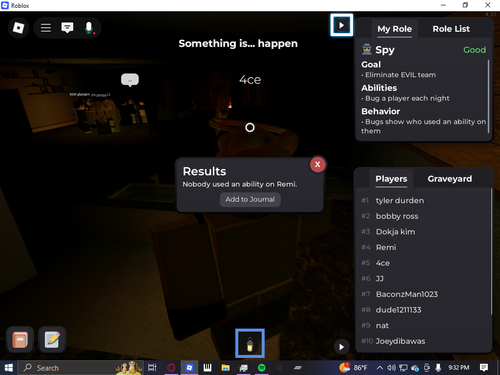This screenshot has width=500, height=375.
Task: Select player Joeydibawas
Action: click(x=423, y=341)
